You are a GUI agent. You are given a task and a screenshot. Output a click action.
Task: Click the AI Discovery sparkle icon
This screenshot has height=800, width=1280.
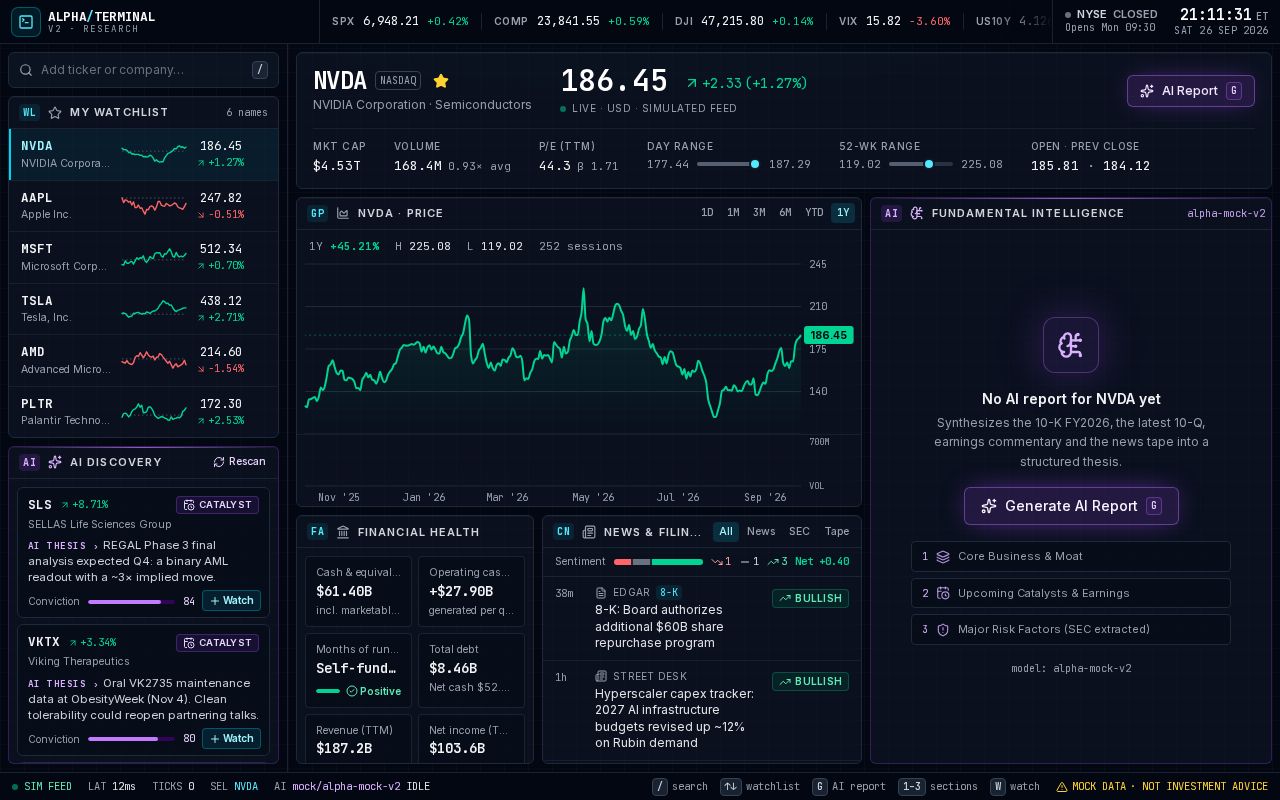point(55,462)
